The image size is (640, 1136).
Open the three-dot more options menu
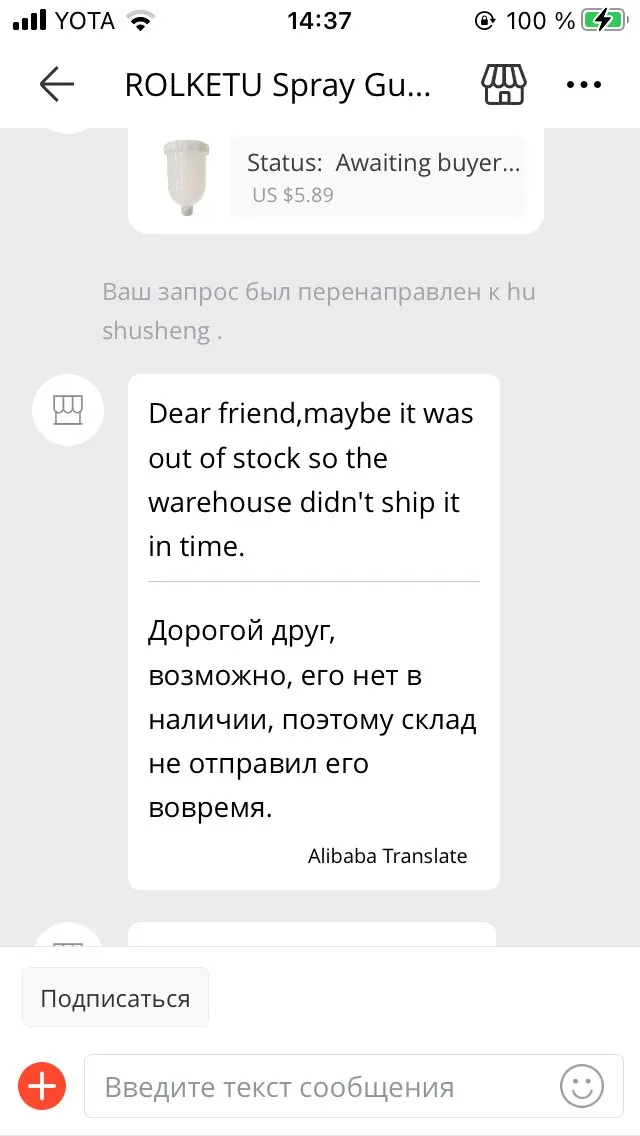tap(584, 85)
